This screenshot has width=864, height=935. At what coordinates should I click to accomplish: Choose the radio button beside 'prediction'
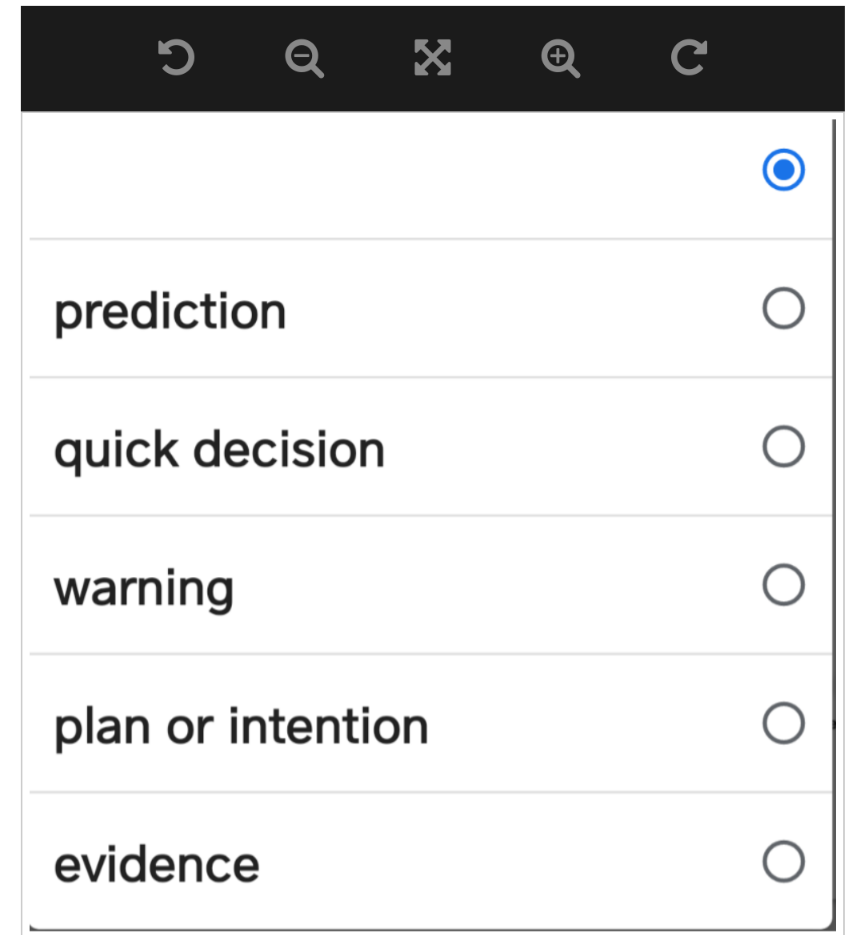coord(783,309)
